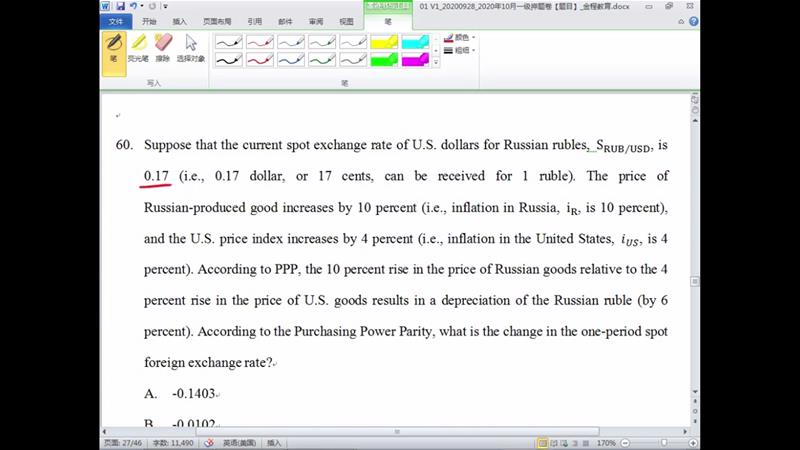Pick the yellow highlighter pen swatch
Screen dimensions: 800x450
pos(384,42)
